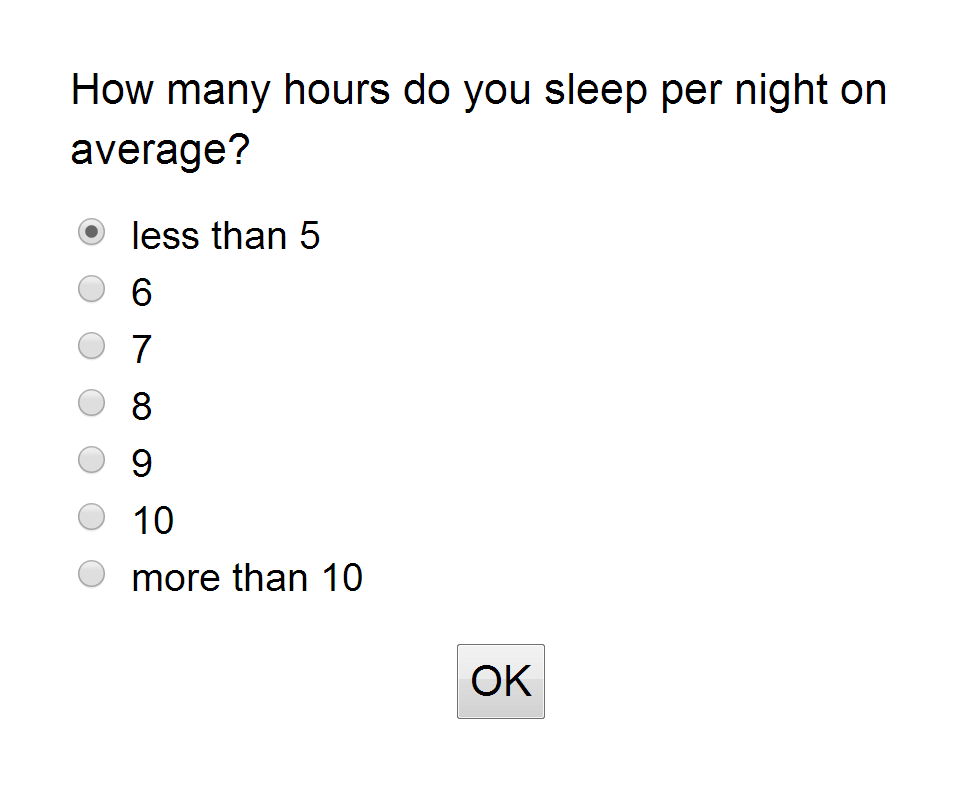
Task: Choose the "6" hours option
Action: [x=91, y=289]
